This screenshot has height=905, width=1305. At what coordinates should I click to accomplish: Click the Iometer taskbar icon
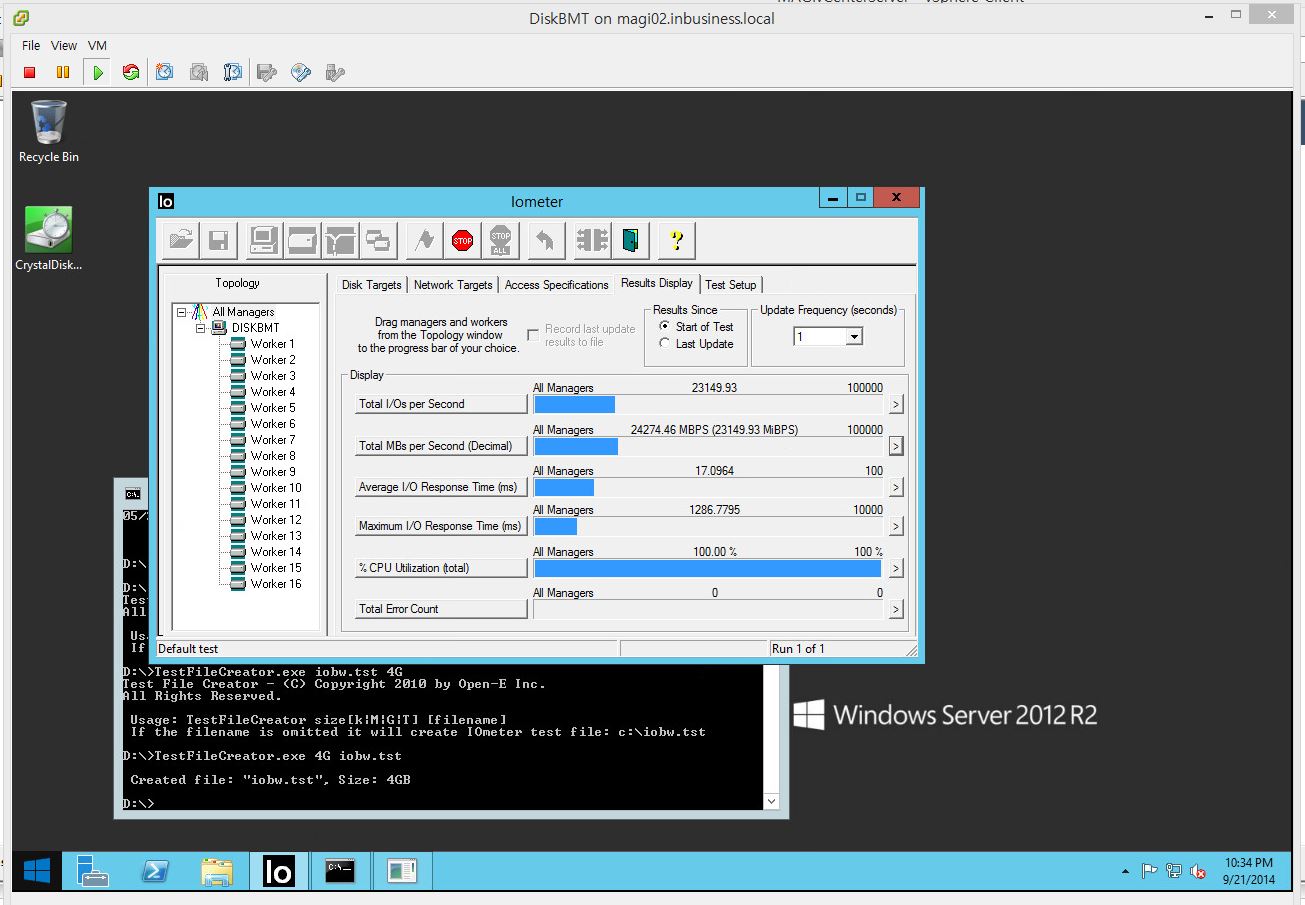[x=279, y=872]
